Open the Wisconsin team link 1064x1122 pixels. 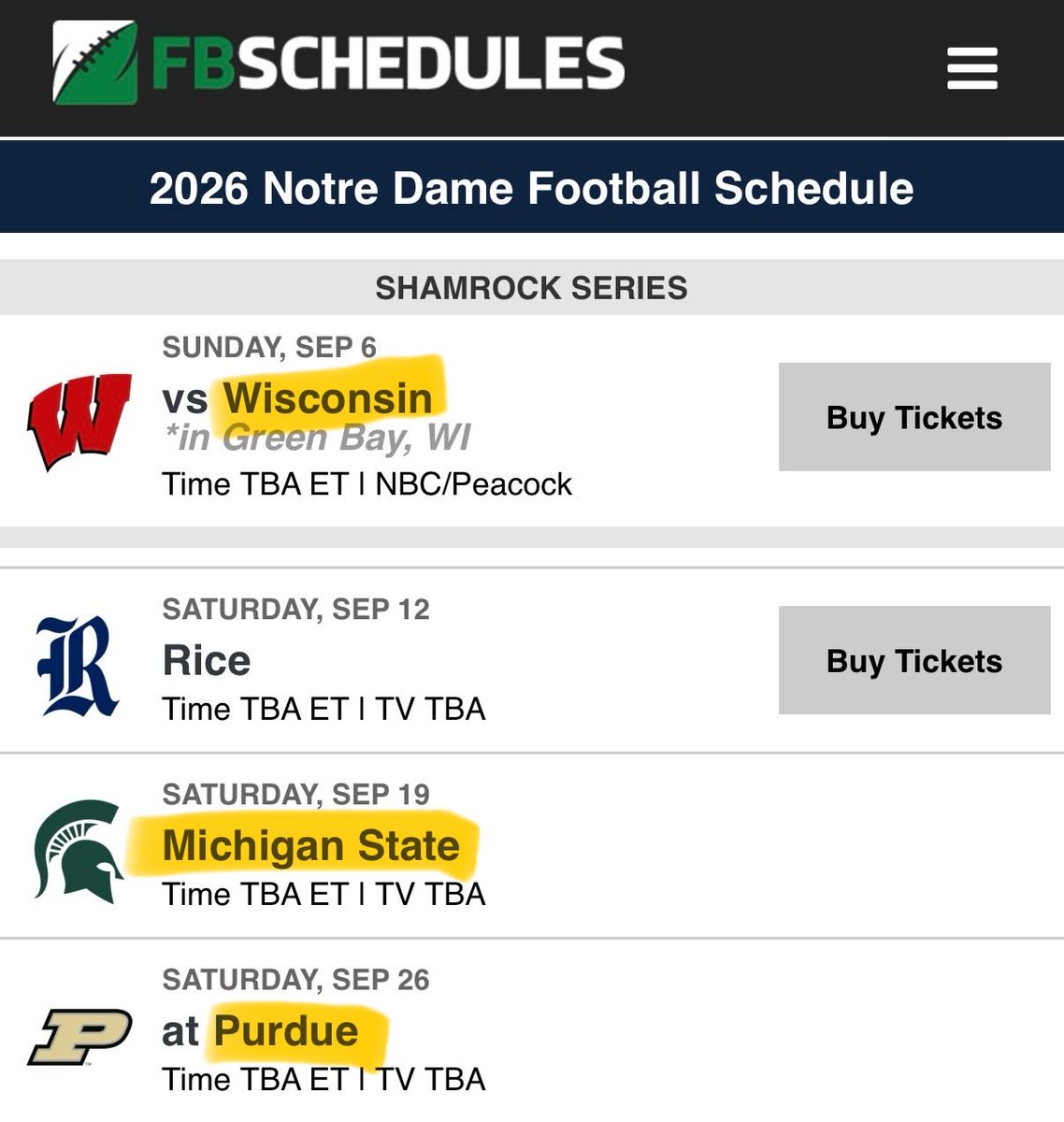coord(327,398)
